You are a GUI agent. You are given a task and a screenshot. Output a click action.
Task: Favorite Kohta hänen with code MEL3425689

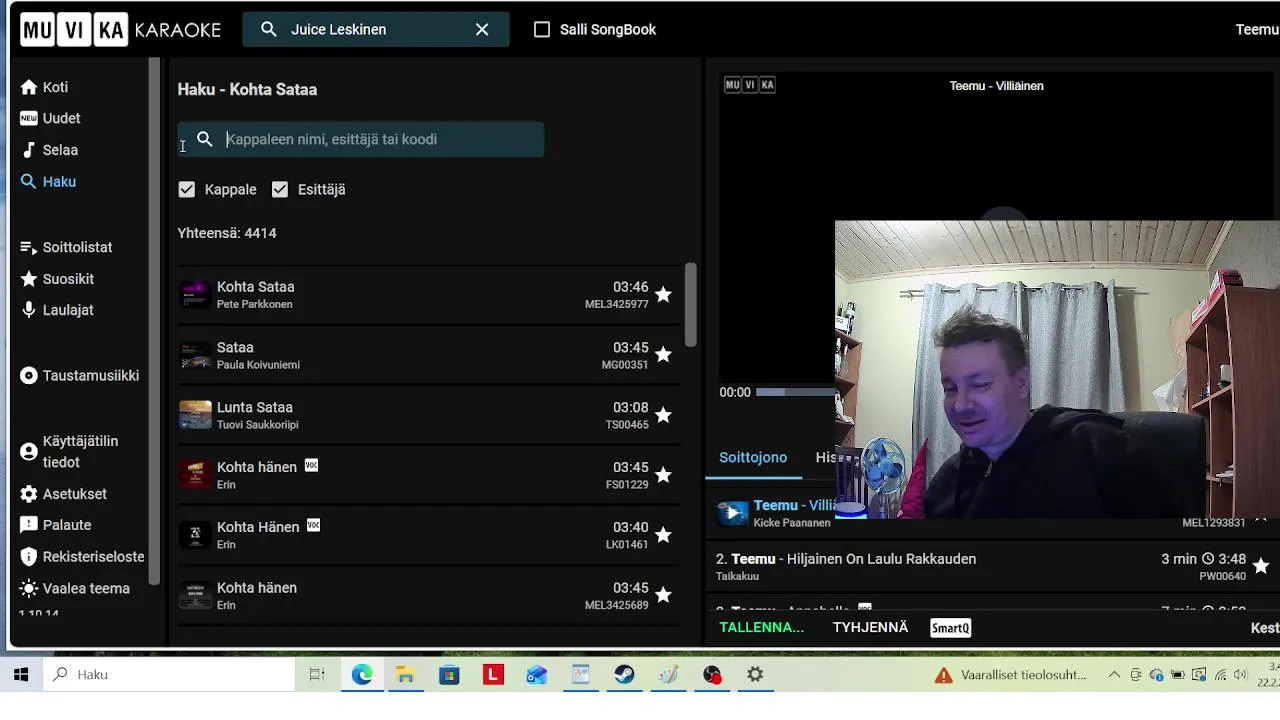click(663, 595)
